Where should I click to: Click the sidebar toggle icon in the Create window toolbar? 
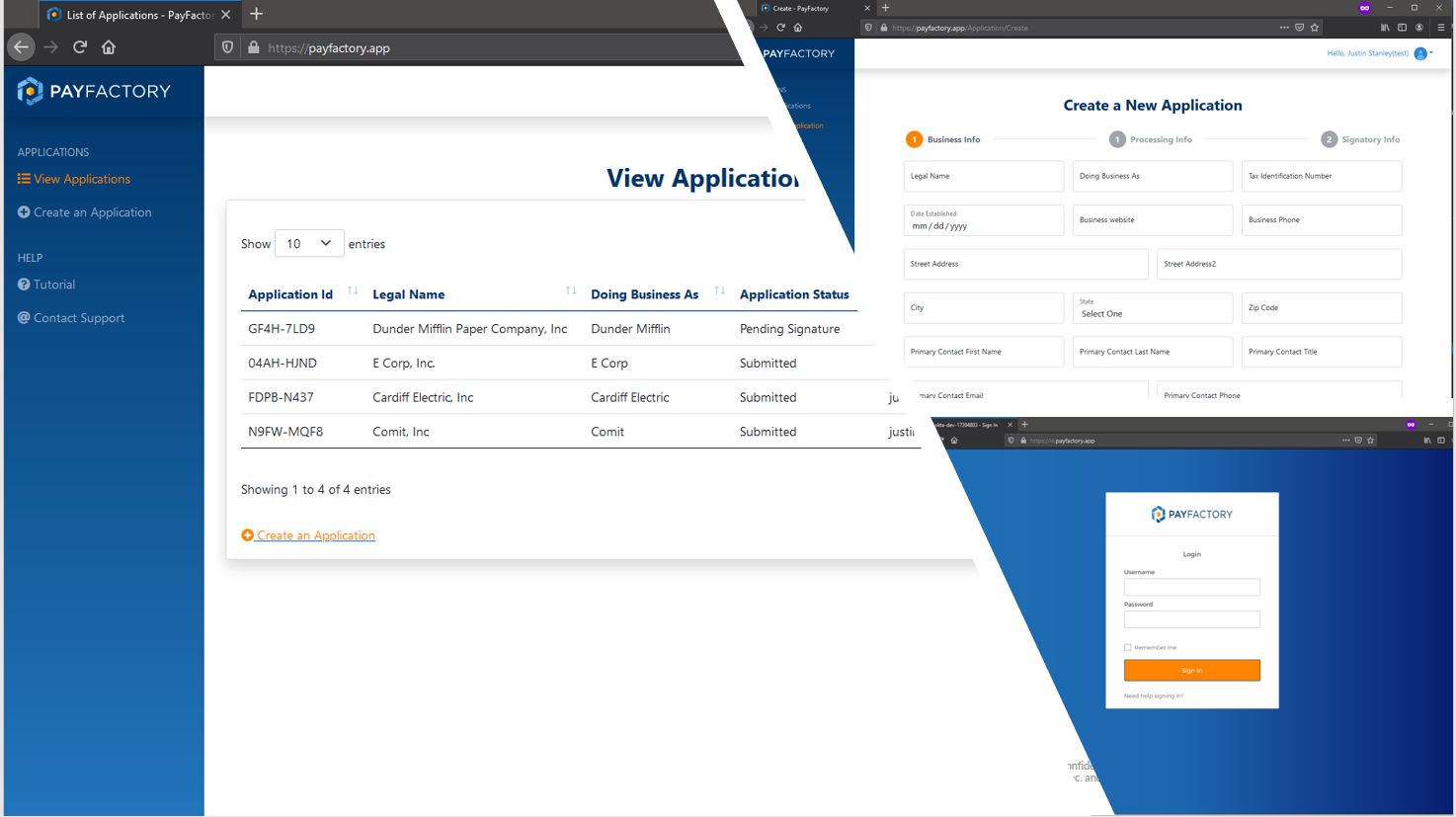1402,28
